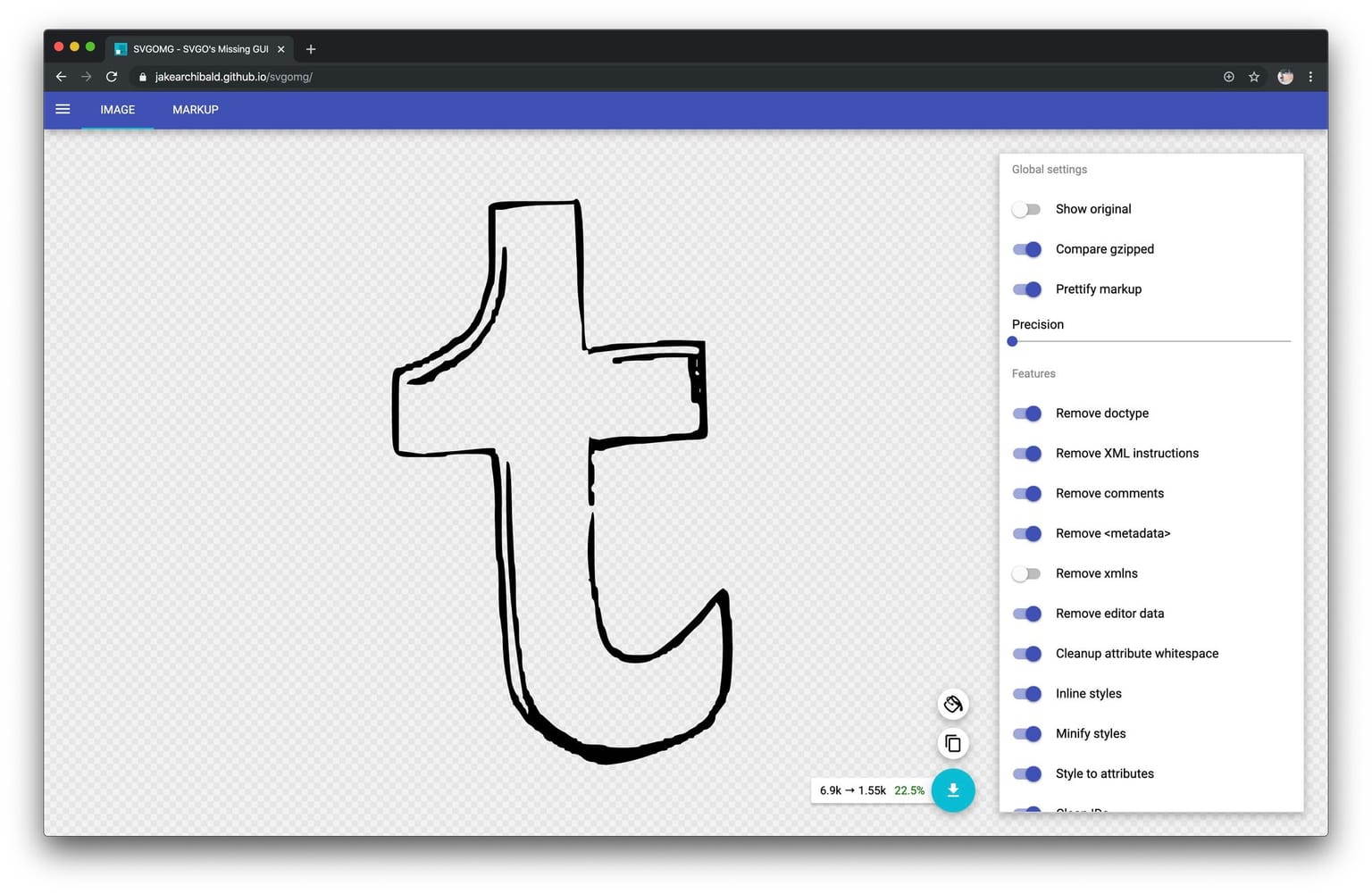
Task: Bookmark this page with the star icon
Action: pos(1254,77)
